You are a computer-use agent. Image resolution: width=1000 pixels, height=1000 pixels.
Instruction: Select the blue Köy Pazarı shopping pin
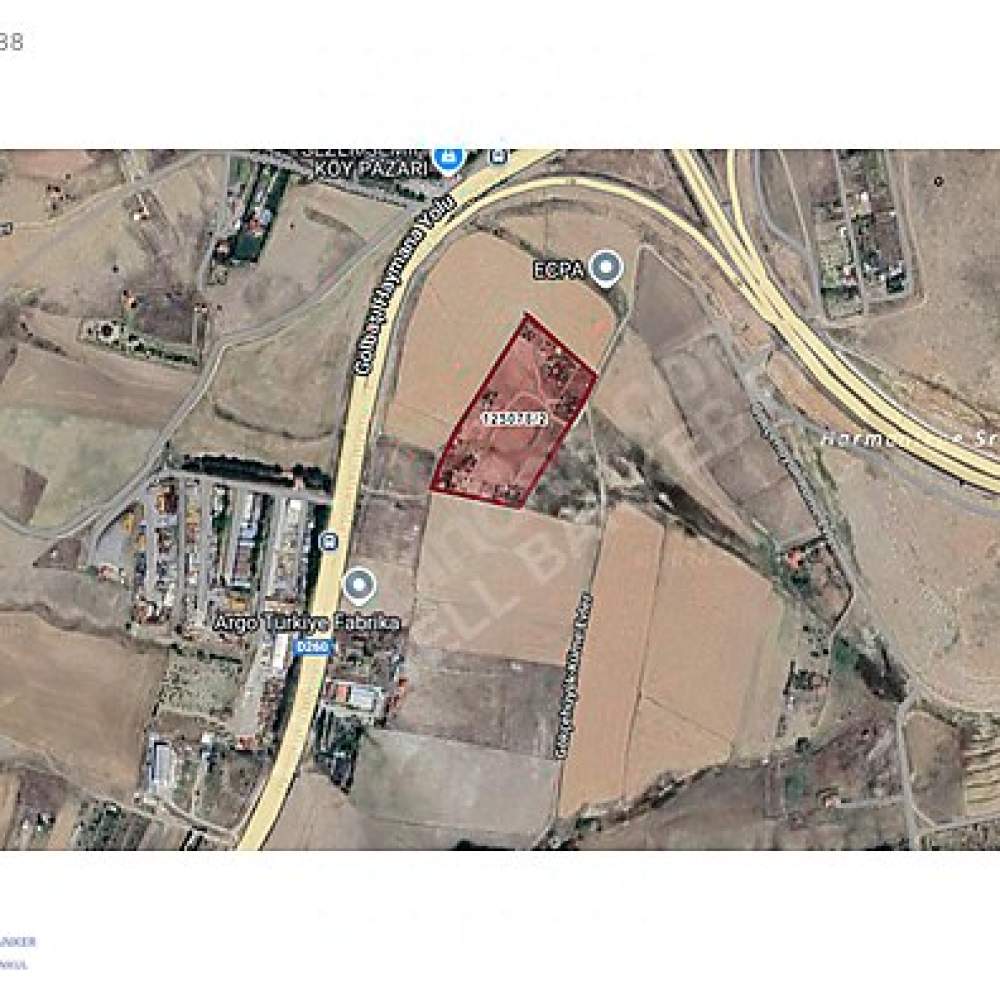click(x=448, y=159)
